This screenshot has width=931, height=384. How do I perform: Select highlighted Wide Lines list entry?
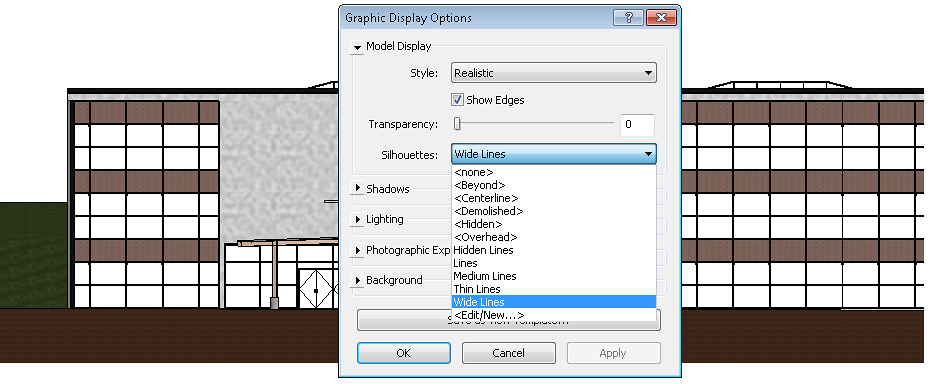[x=553, y=302]
